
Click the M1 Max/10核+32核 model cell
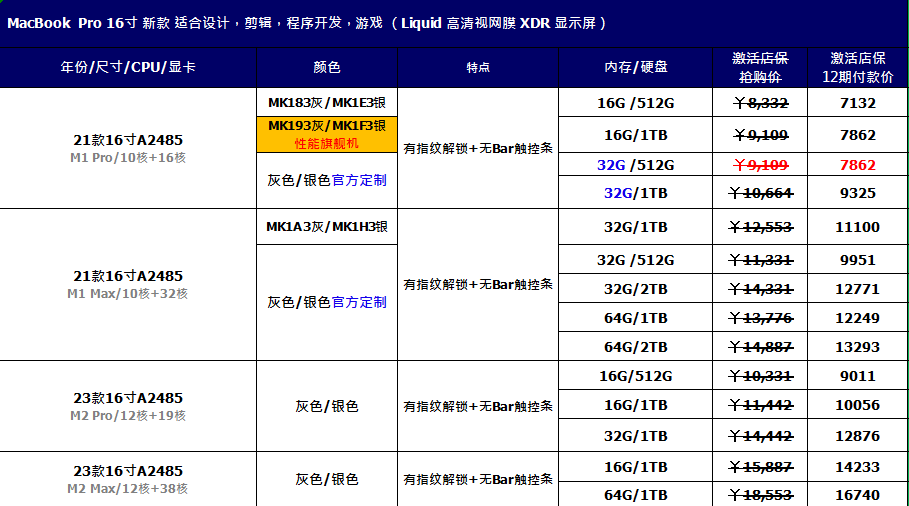pos(128,285)
